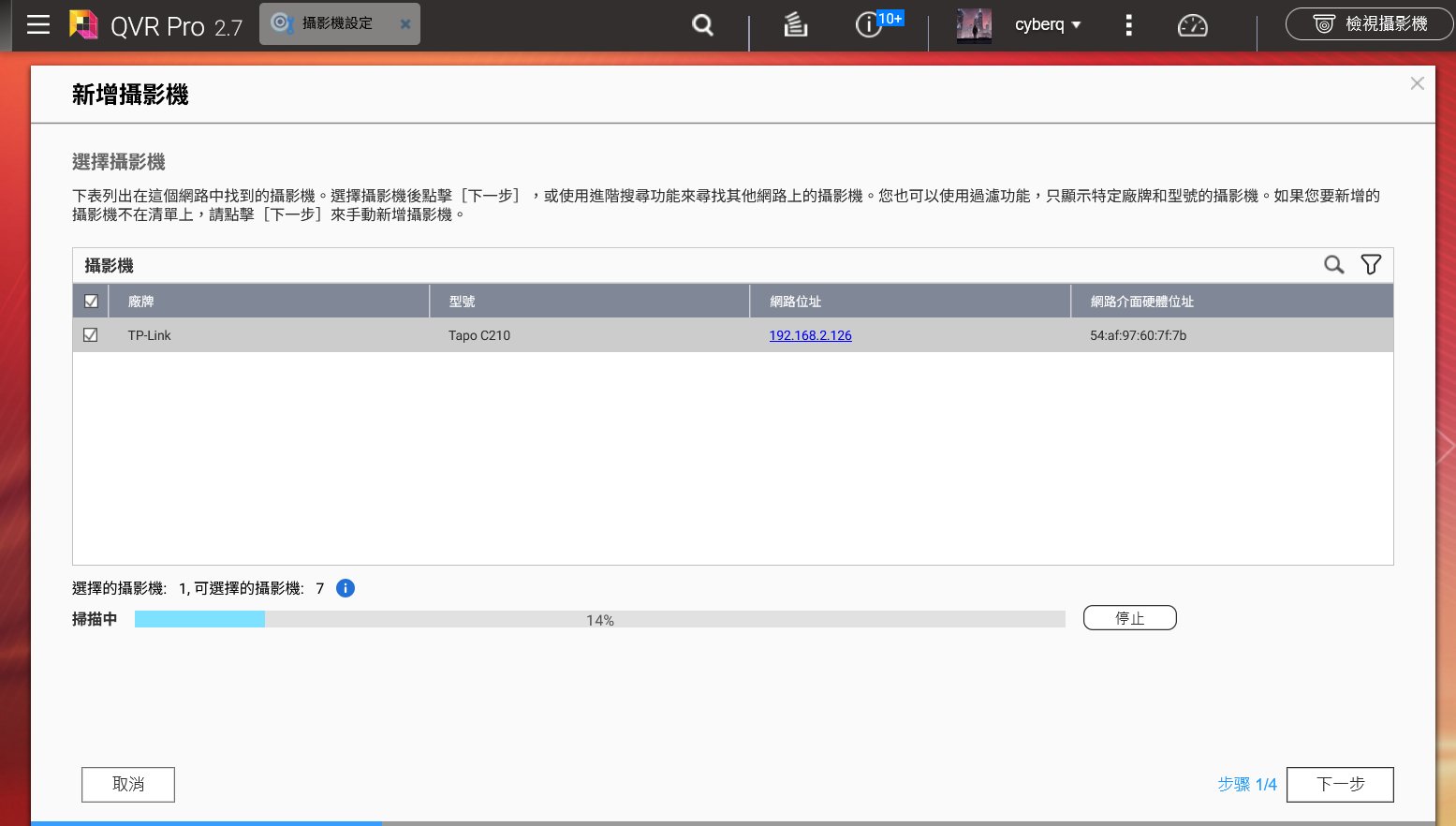Close the 攝影機設定 tab
Viewport: 1456px width, 826px height.
pos(405,24)
